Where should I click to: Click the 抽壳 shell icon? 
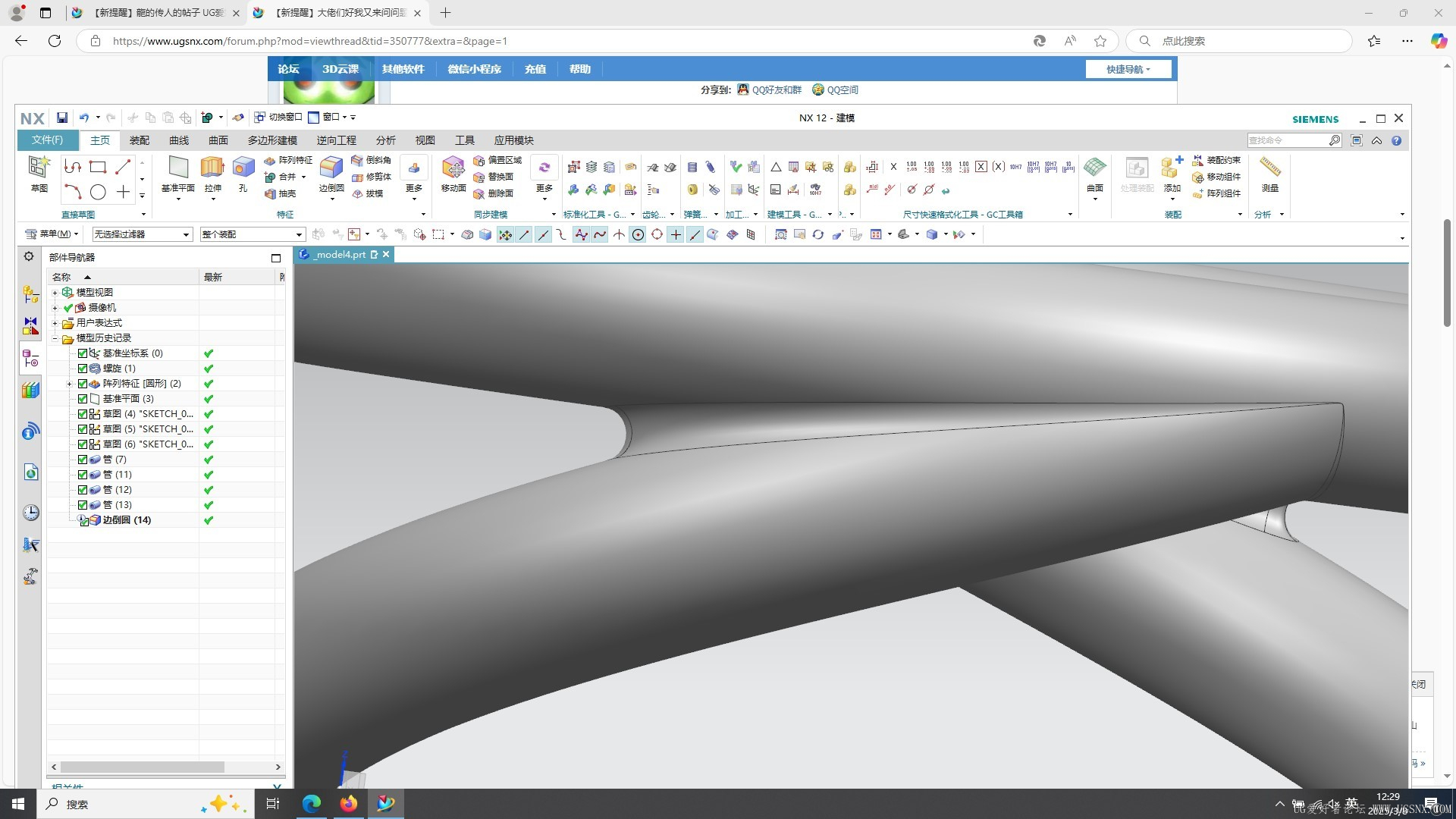point(270,194)
